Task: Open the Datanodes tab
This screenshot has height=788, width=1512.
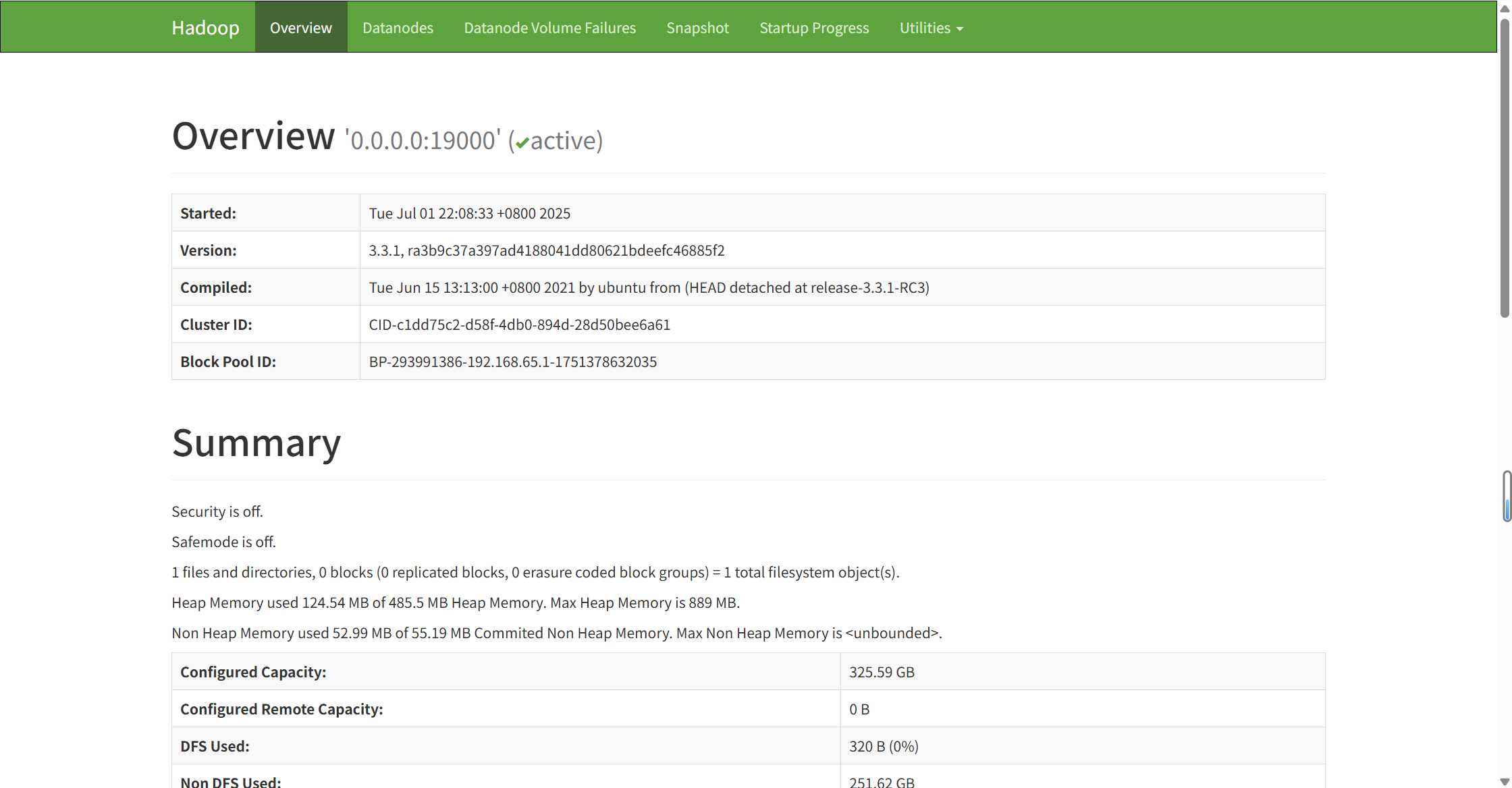Action: [398, 28]
